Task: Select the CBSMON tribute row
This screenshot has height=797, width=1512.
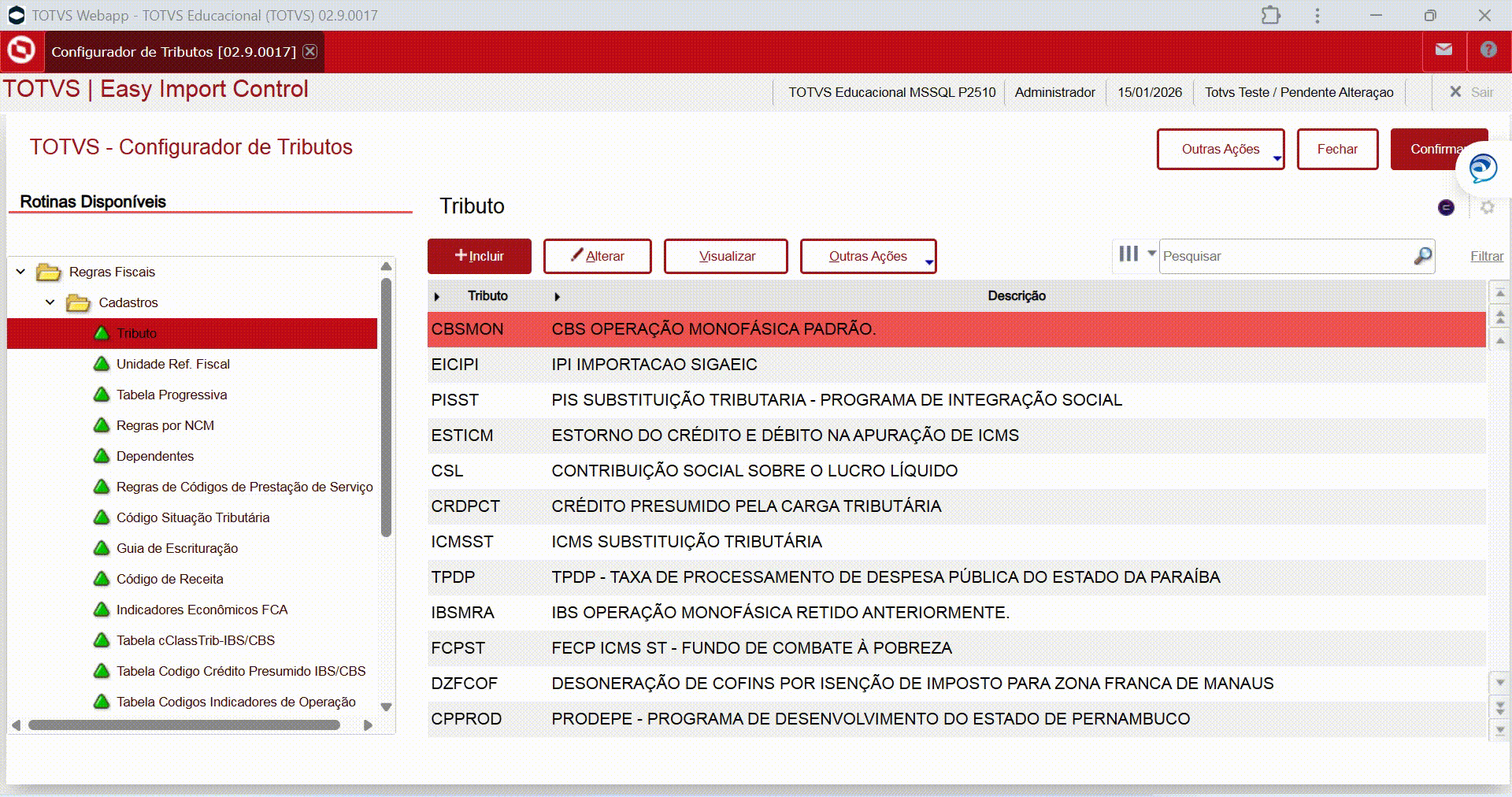Action: (956, 329)
